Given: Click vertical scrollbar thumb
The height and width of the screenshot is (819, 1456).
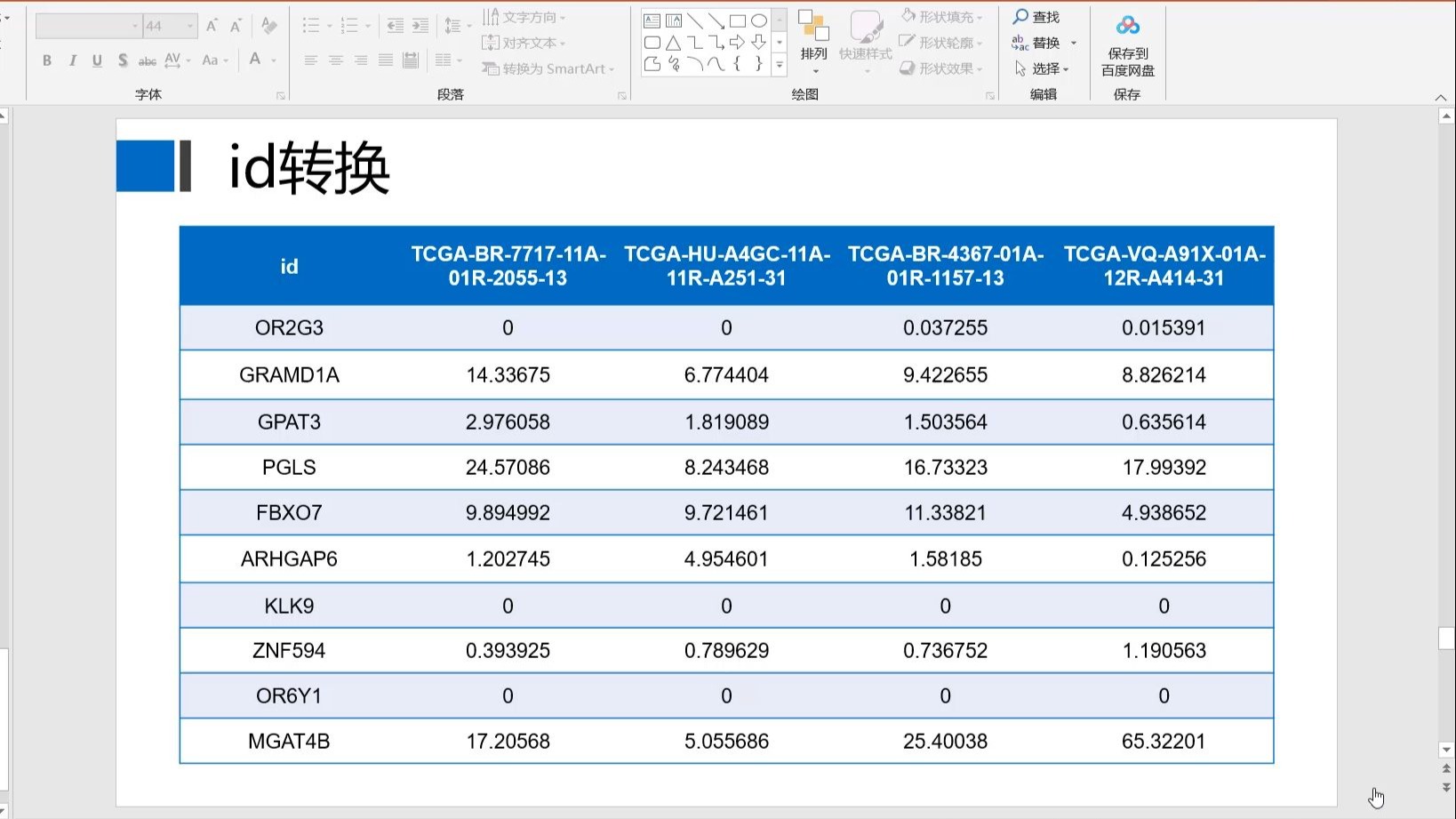Looking at the screenshot, I should (x=1446, y=638).
